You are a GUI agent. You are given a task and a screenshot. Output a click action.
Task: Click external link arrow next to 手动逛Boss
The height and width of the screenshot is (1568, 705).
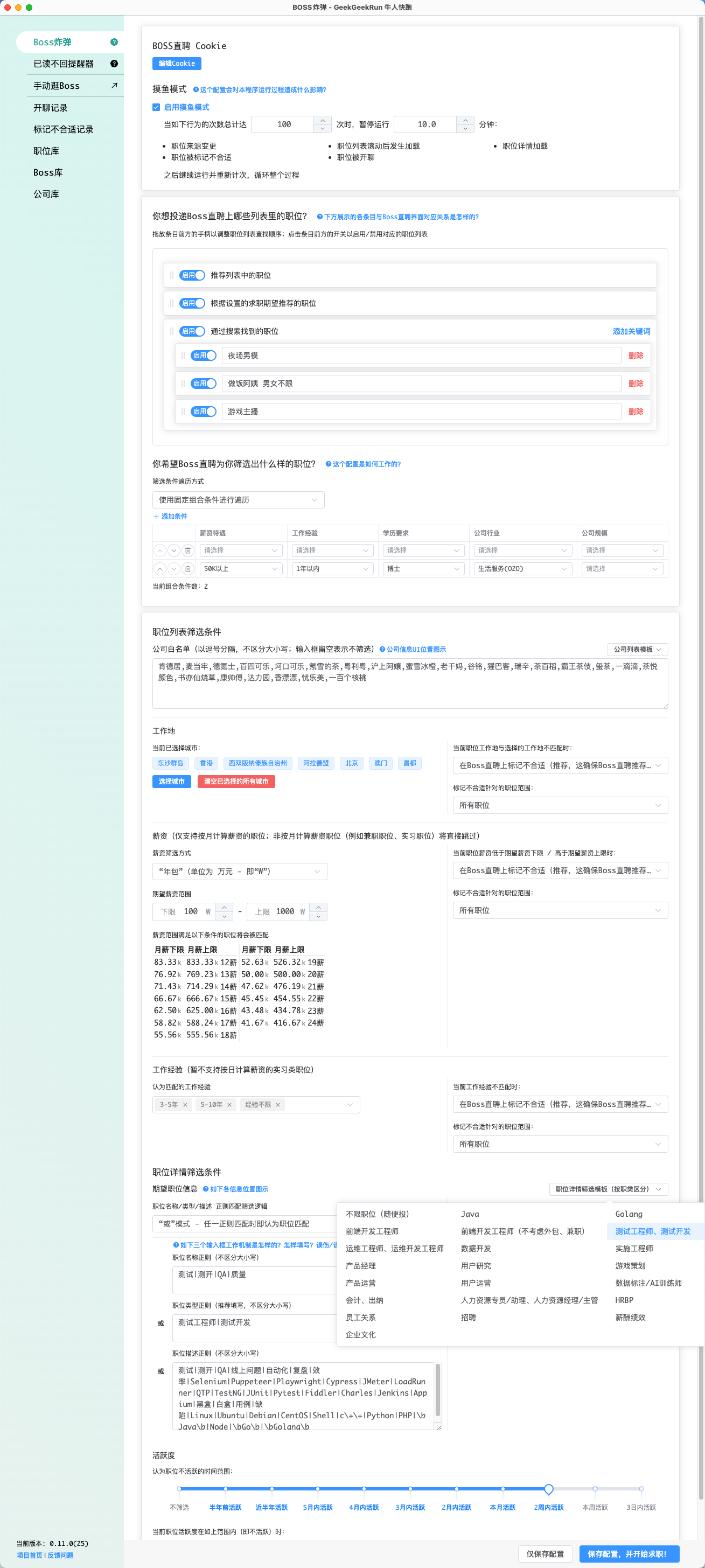click(114, 85)
